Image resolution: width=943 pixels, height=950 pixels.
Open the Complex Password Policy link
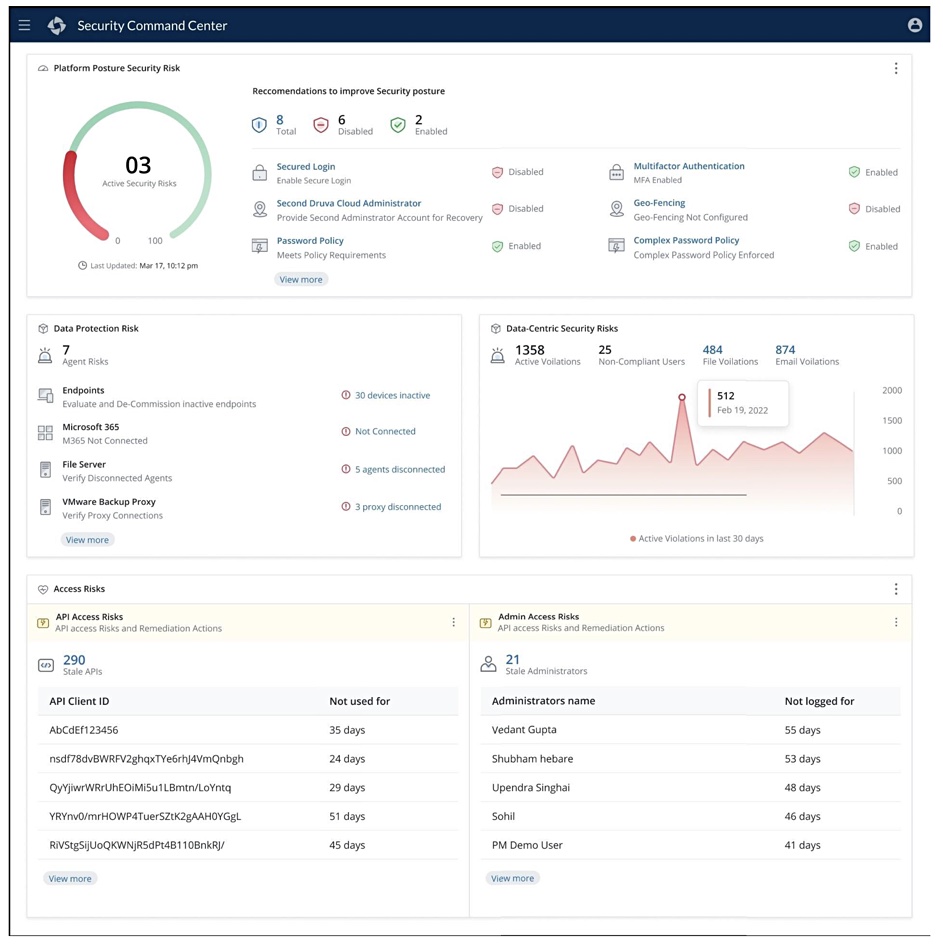687,241
